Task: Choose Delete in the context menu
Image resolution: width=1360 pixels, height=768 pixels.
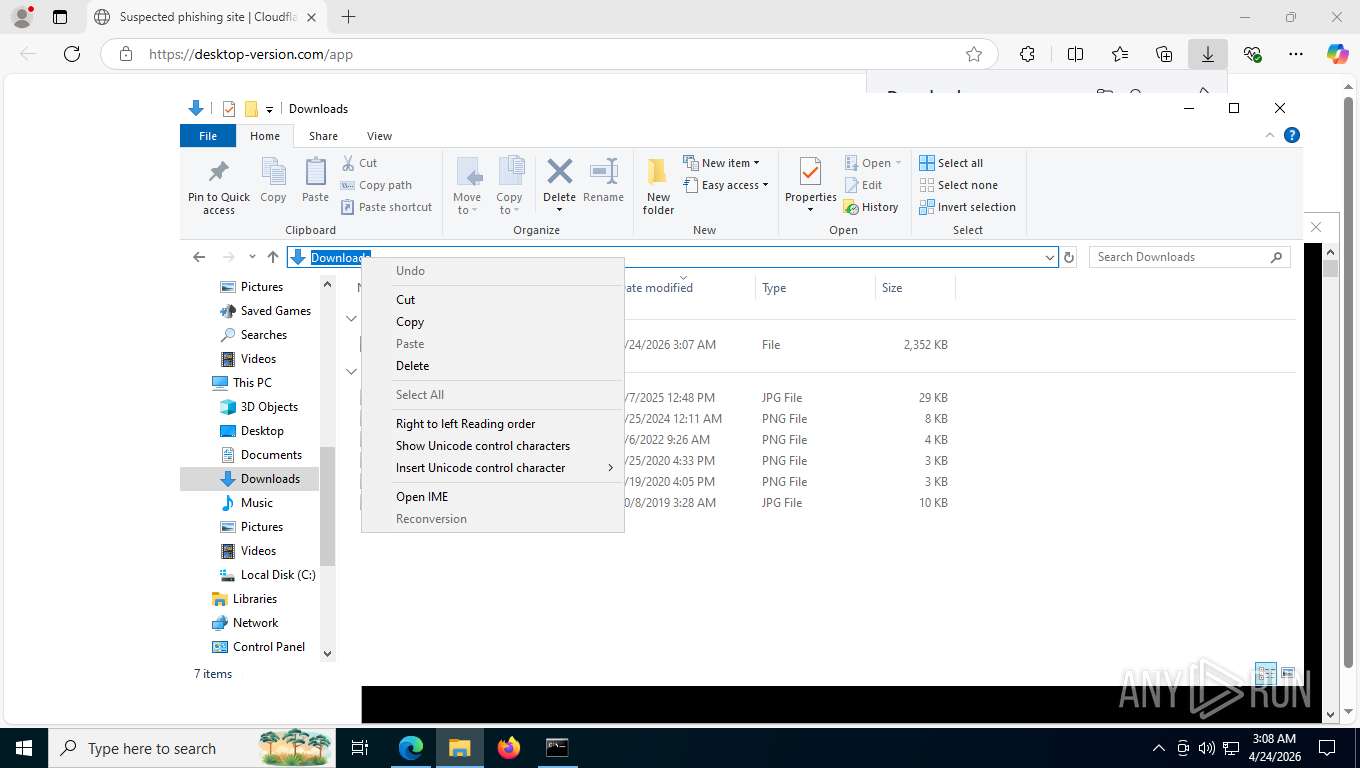Action: pyautogui.click(x=493, y=366)
